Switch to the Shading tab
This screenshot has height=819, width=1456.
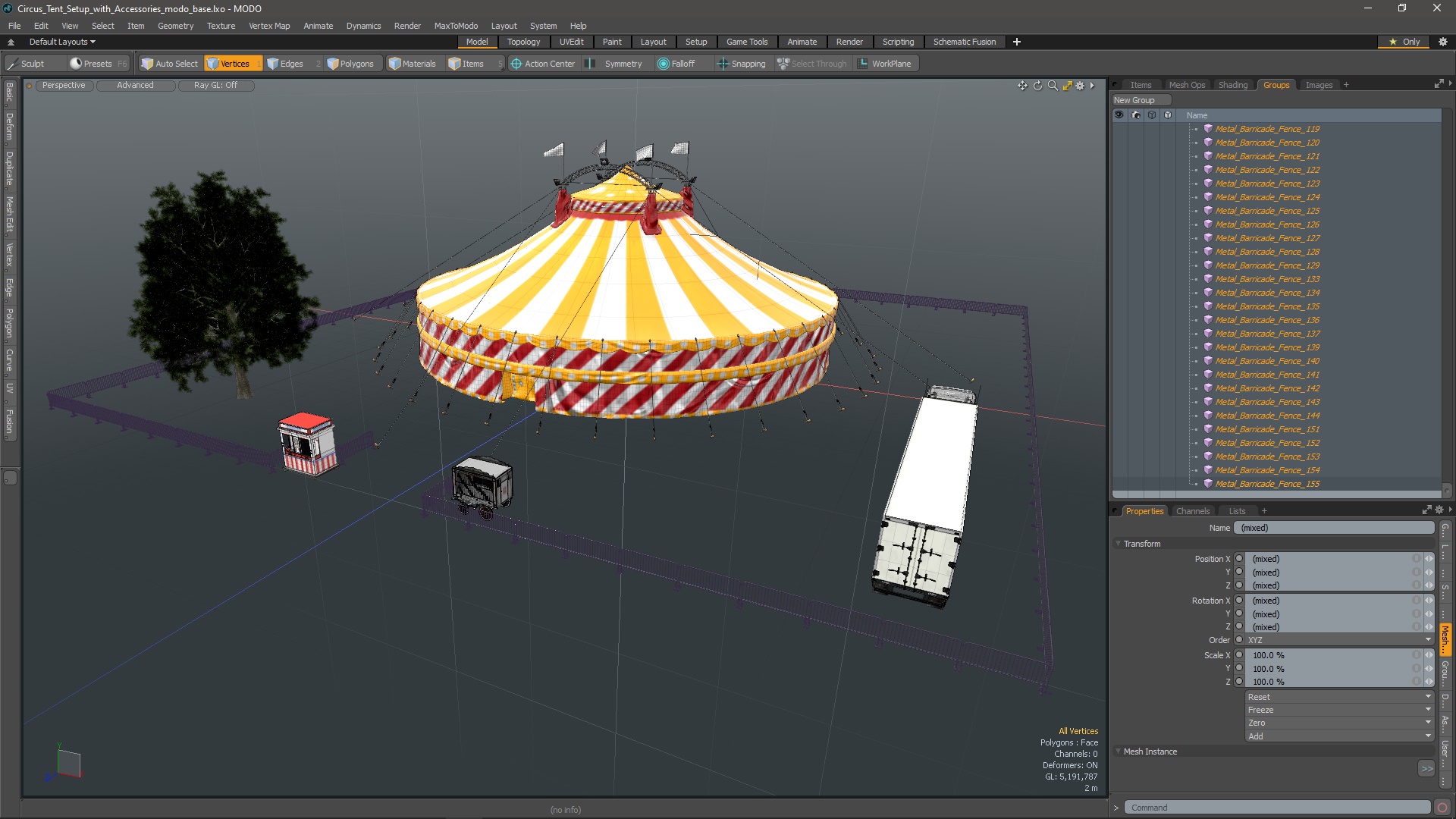1232,85
